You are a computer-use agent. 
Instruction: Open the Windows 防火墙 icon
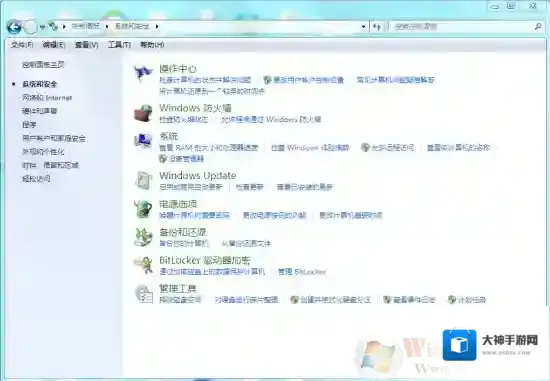(143, 113)
